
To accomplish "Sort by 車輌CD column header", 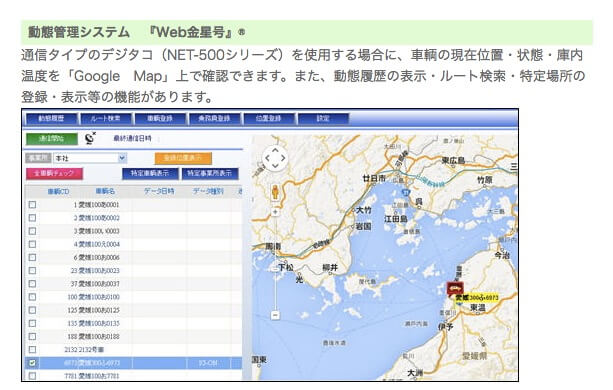I will coord(58,191).
